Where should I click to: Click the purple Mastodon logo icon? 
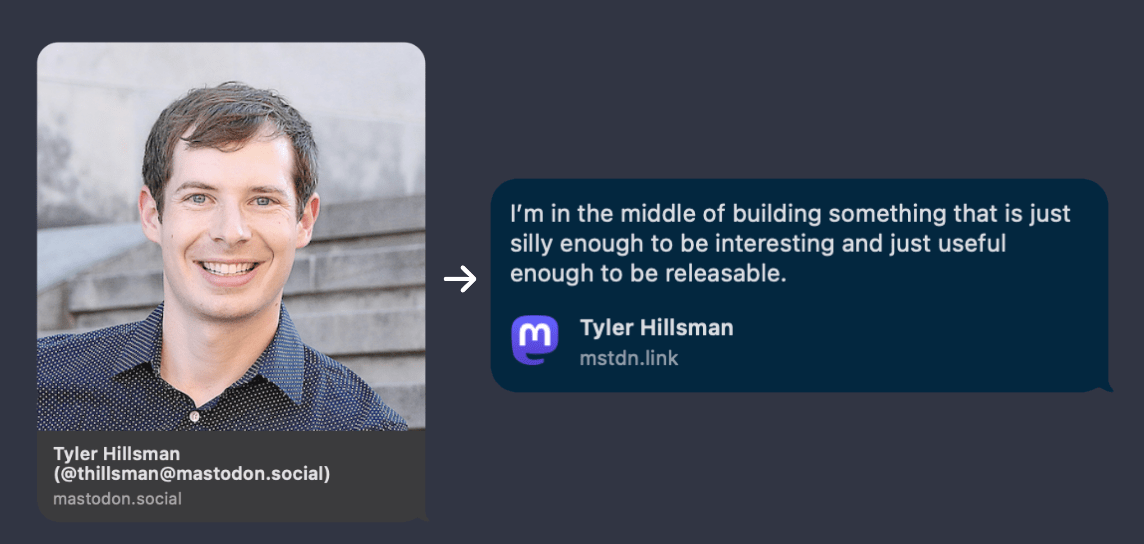(x=535, y=340)
